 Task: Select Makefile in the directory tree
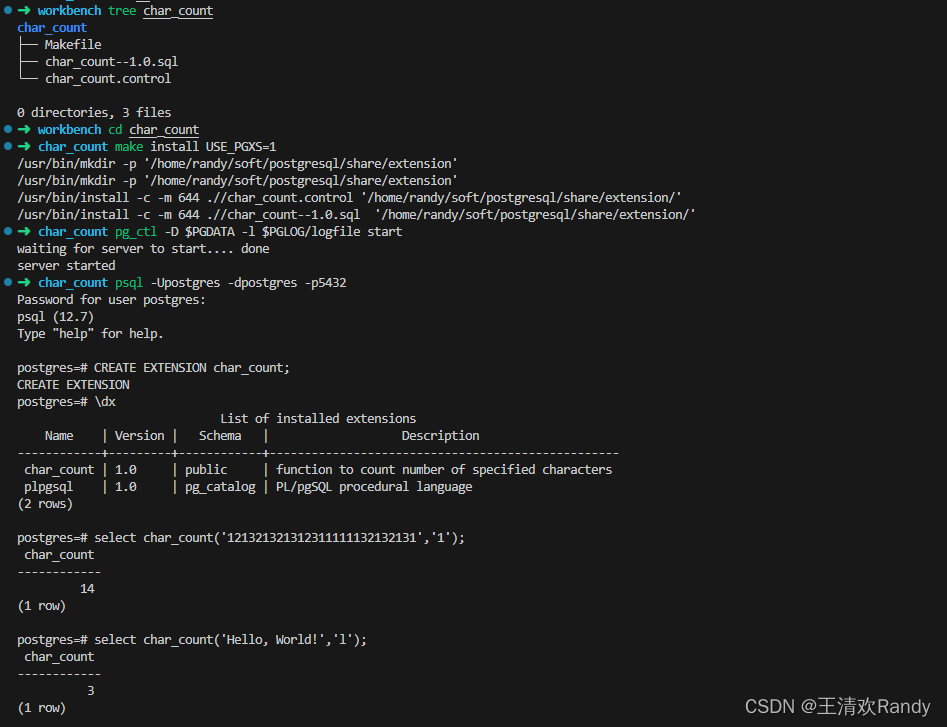coord(73,44)
